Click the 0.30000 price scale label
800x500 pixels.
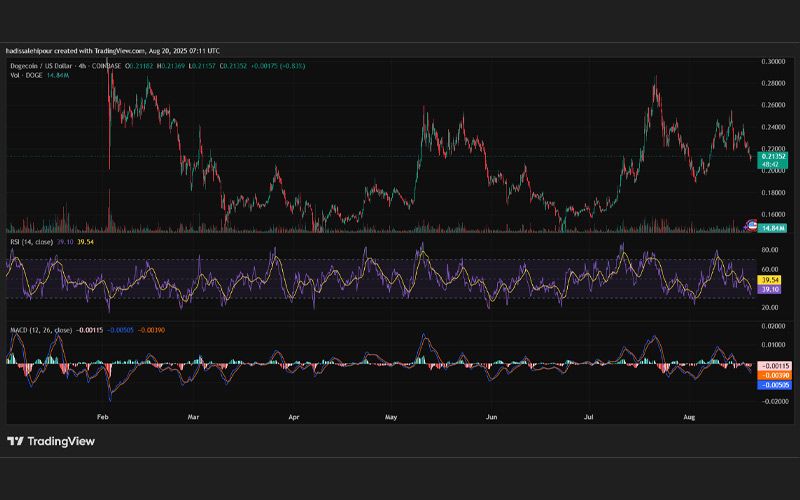[x=773, y=61]
